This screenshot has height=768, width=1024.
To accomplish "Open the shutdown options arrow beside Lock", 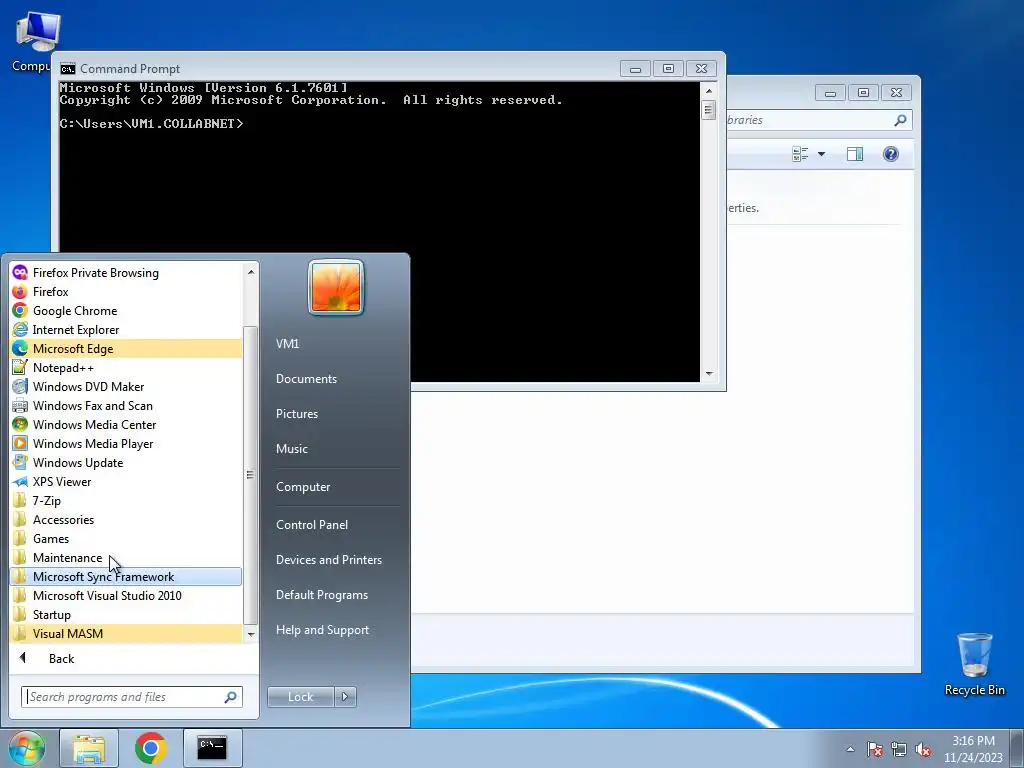I will click(345, 697).
